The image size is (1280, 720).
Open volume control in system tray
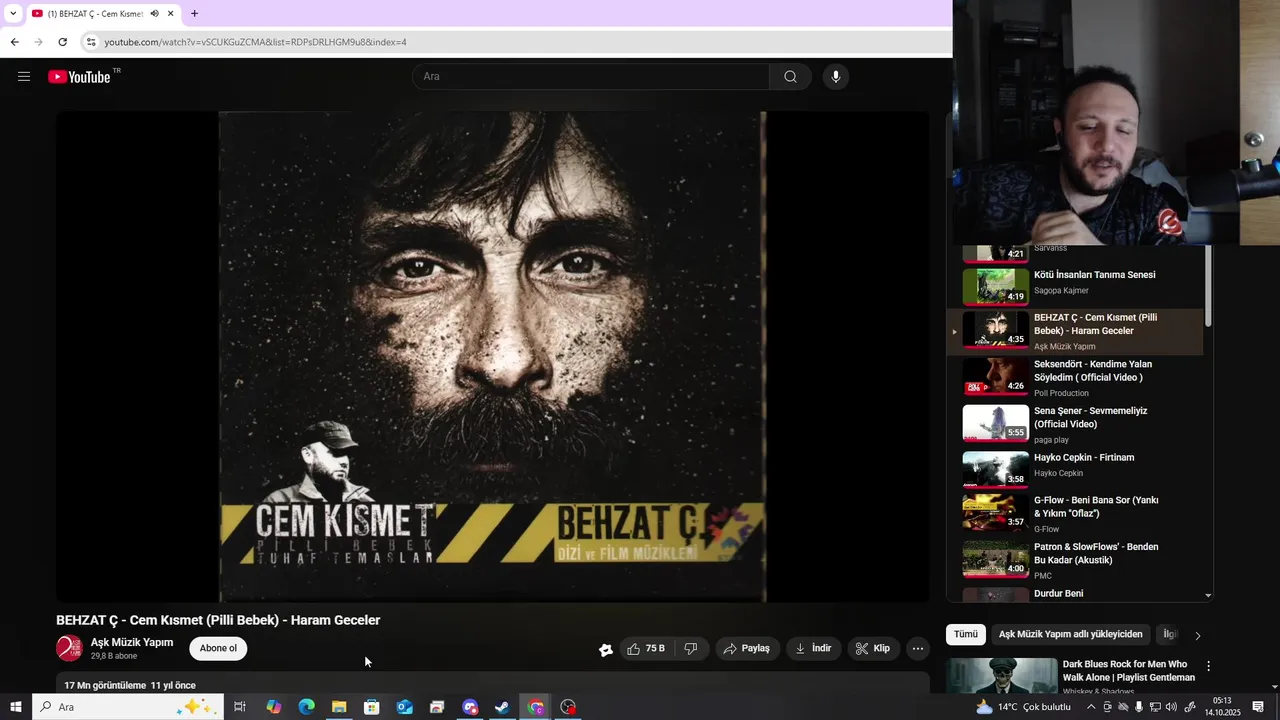(x=1171, y=707)
